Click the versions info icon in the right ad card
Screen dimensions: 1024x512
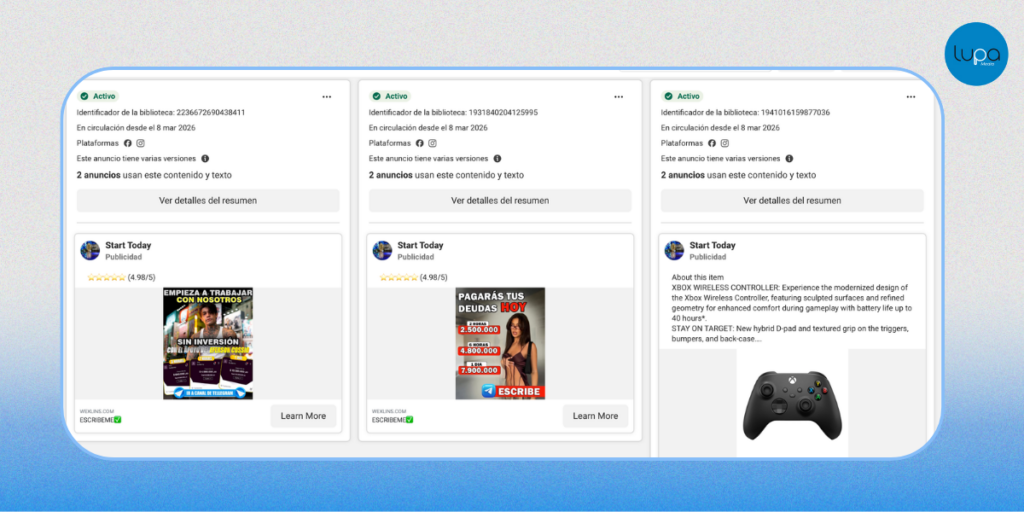(789, 158)
